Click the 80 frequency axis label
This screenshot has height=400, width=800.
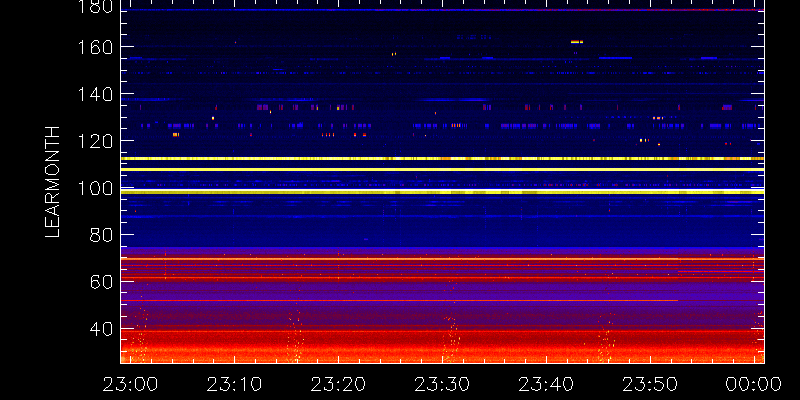[x=101, y=235]
